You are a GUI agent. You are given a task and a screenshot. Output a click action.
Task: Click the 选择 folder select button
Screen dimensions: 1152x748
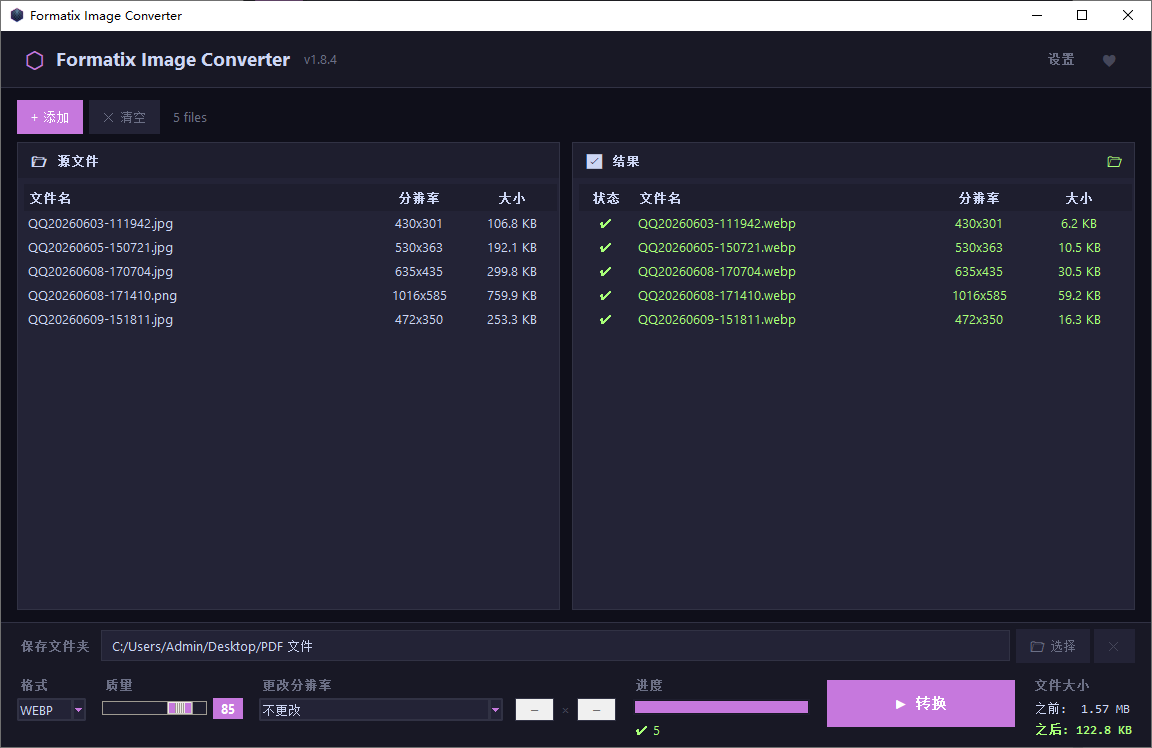pos(1053,646)
